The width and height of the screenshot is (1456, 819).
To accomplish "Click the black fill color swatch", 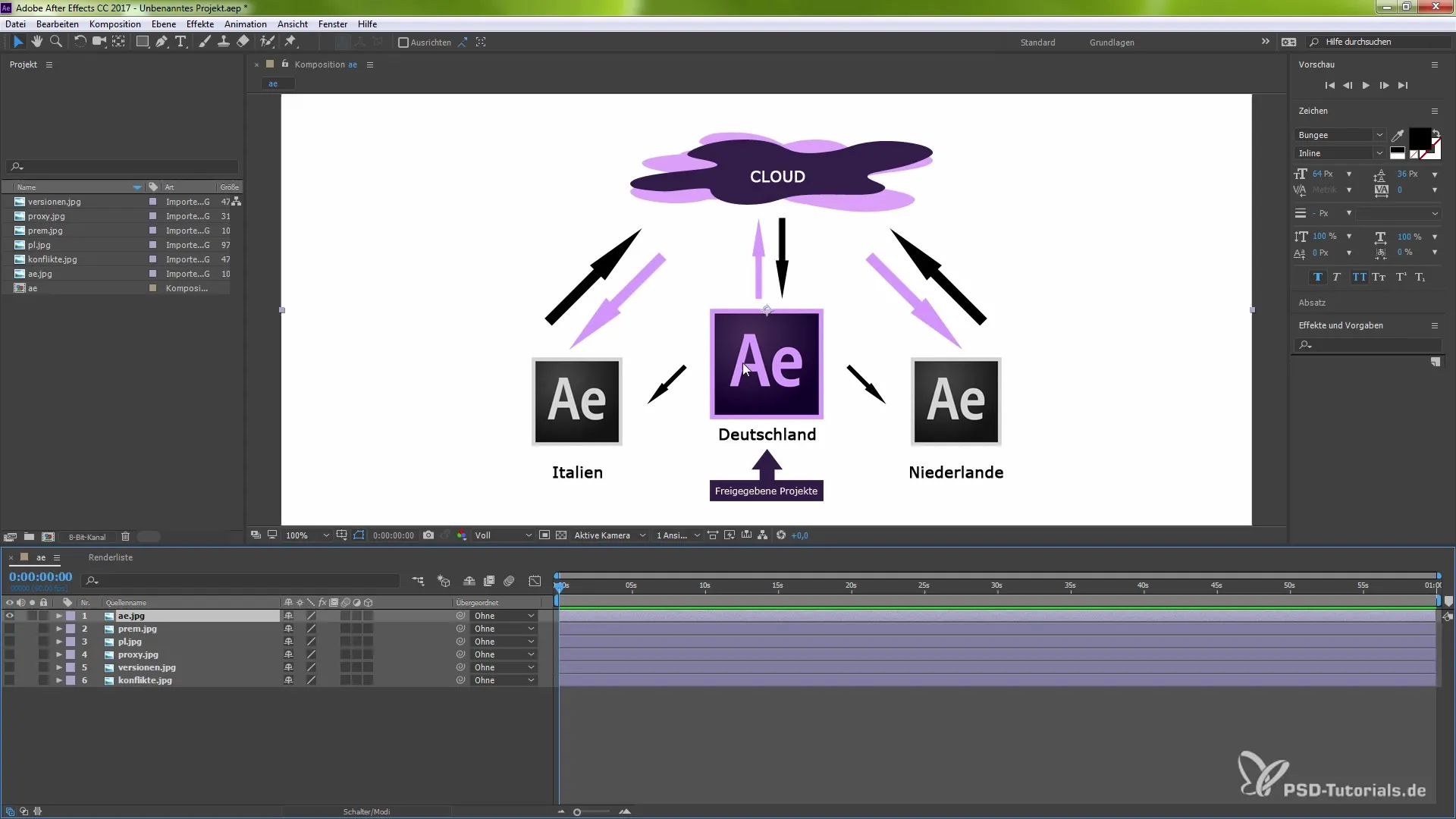I will [x=1420, y=138].
